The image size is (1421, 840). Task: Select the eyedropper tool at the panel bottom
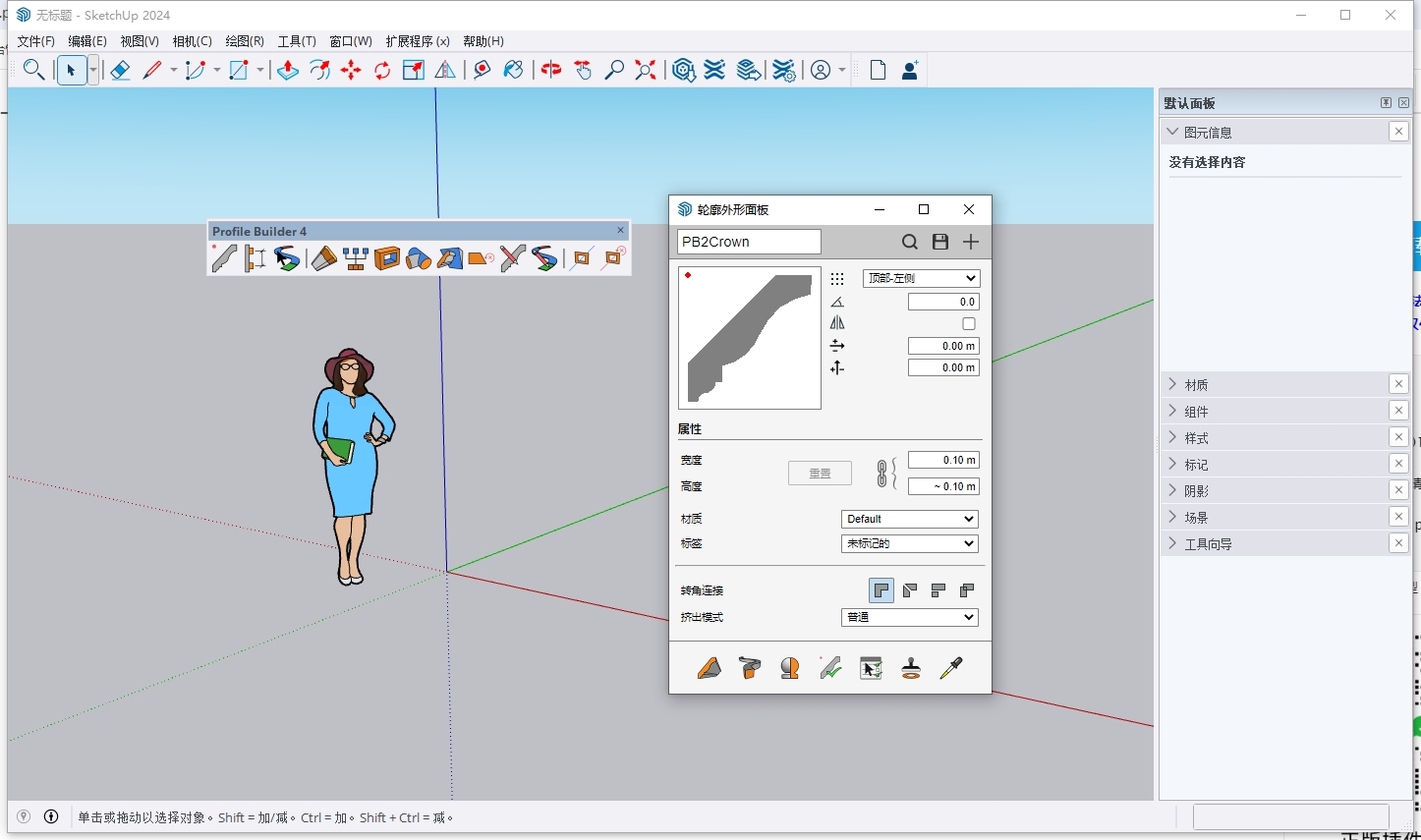click(949, 667)
